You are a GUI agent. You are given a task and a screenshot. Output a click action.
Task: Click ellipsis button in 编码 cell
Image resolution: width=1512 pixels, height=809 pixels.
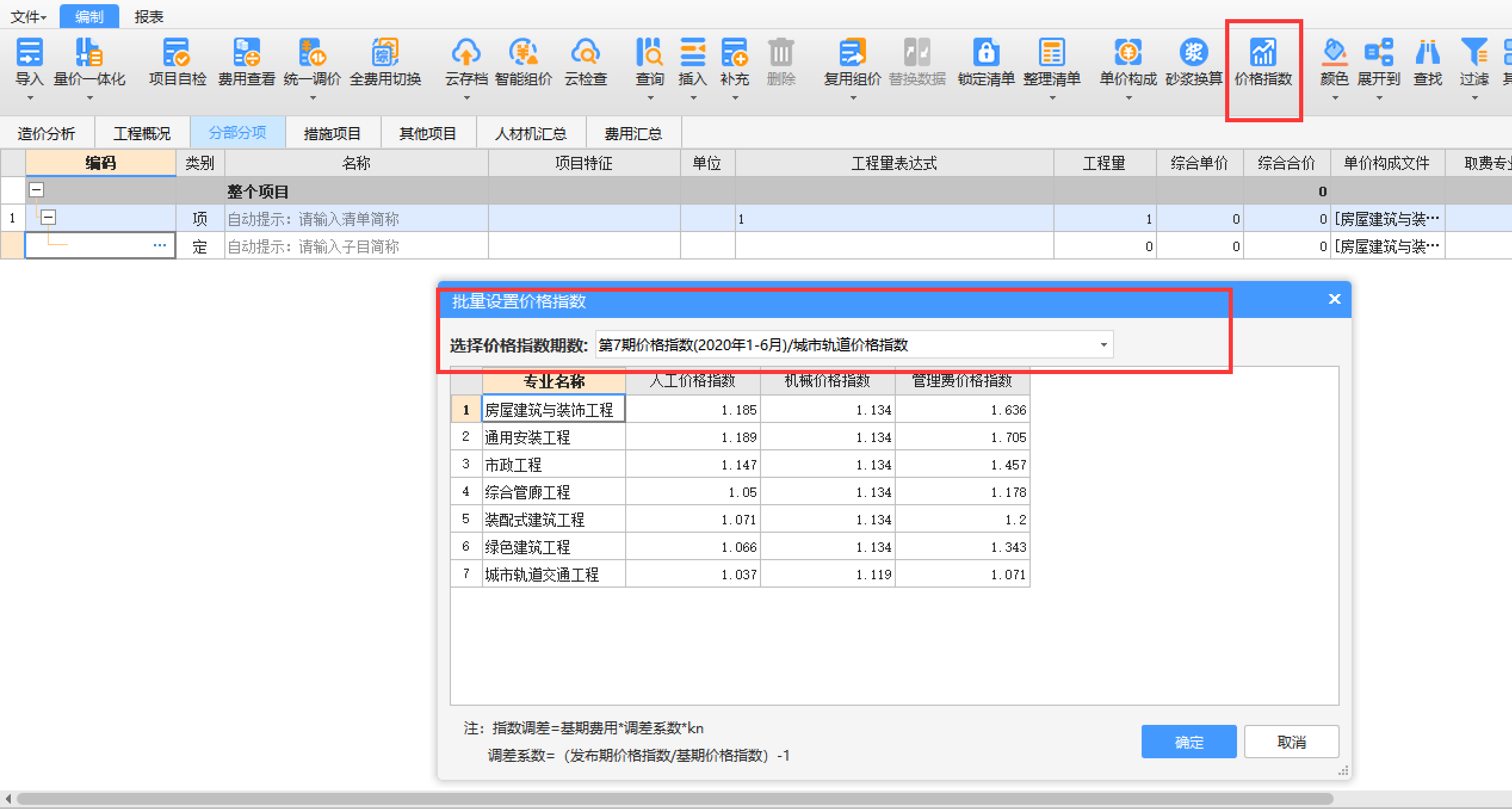tap(159, 245)
